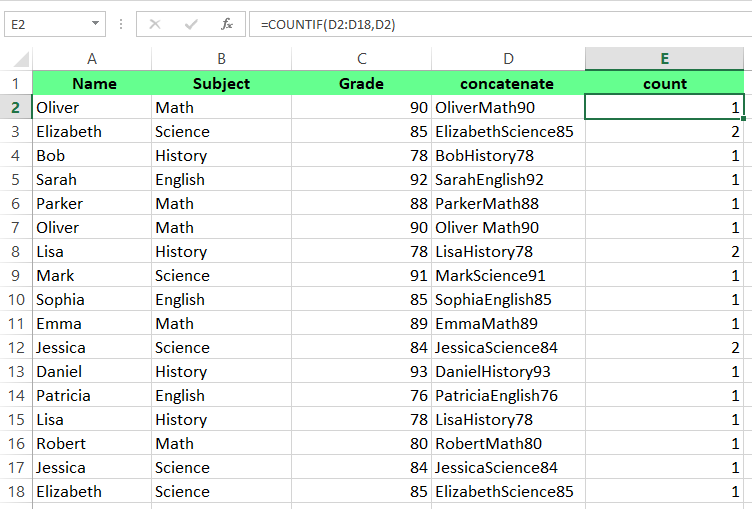Select the grade cell showing 92
The image size is (752, 509).
click(361, 180)
